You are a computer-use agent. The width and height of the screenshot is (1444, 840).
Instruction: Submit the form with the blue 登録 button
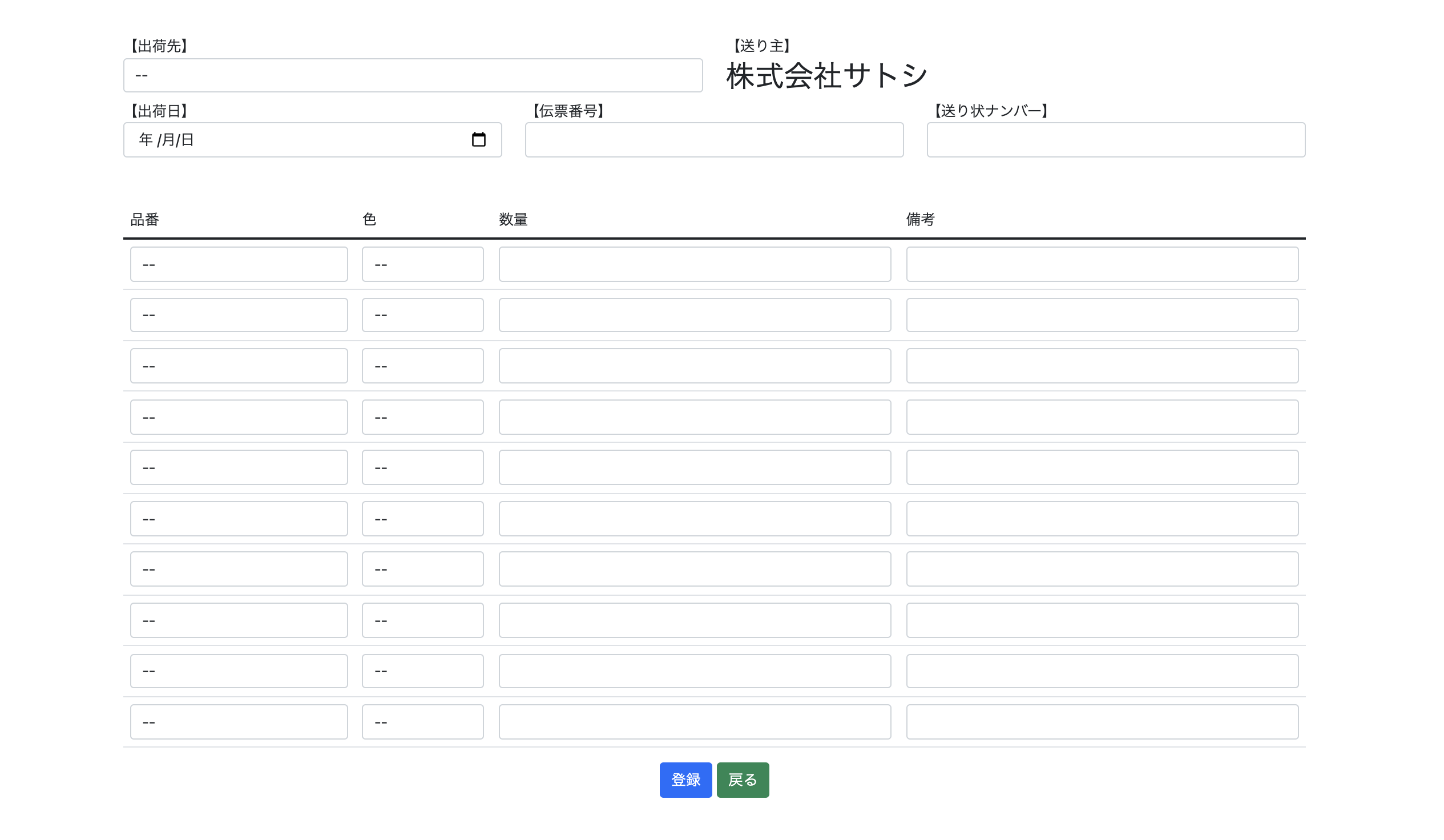(x=685, y=780)
